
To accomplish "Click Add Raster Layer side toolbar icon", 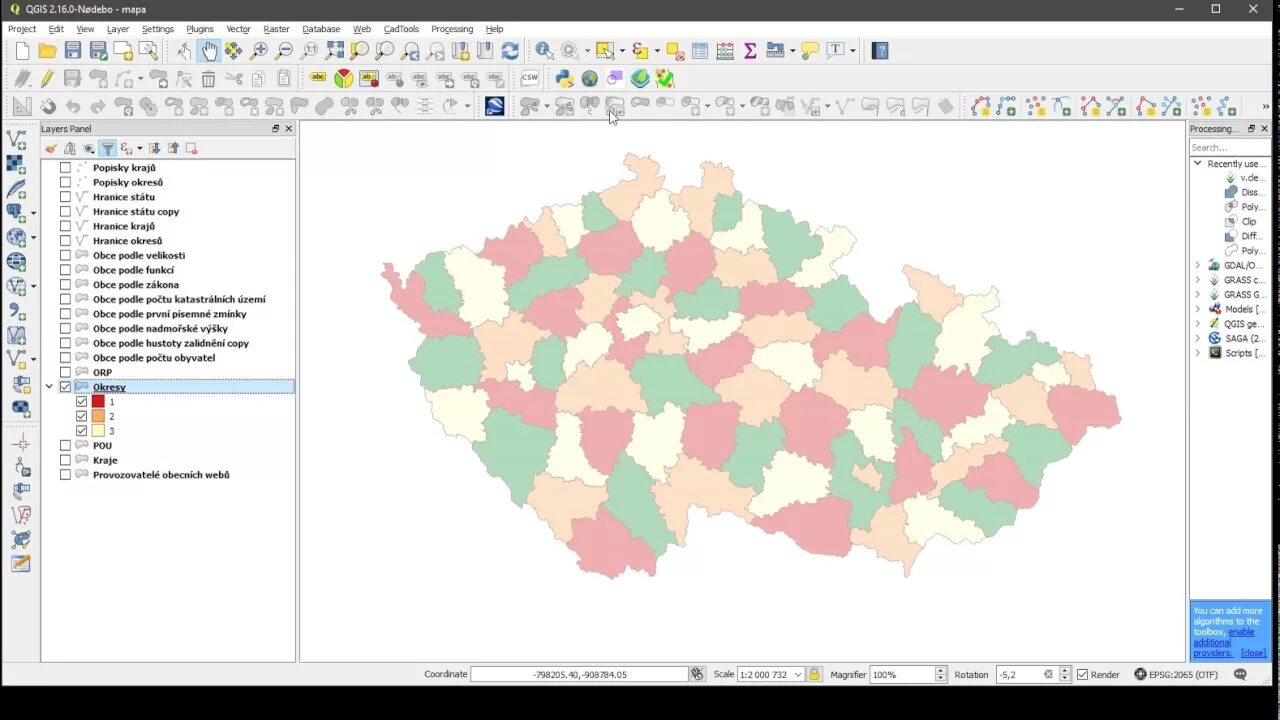I will [16, 165].
